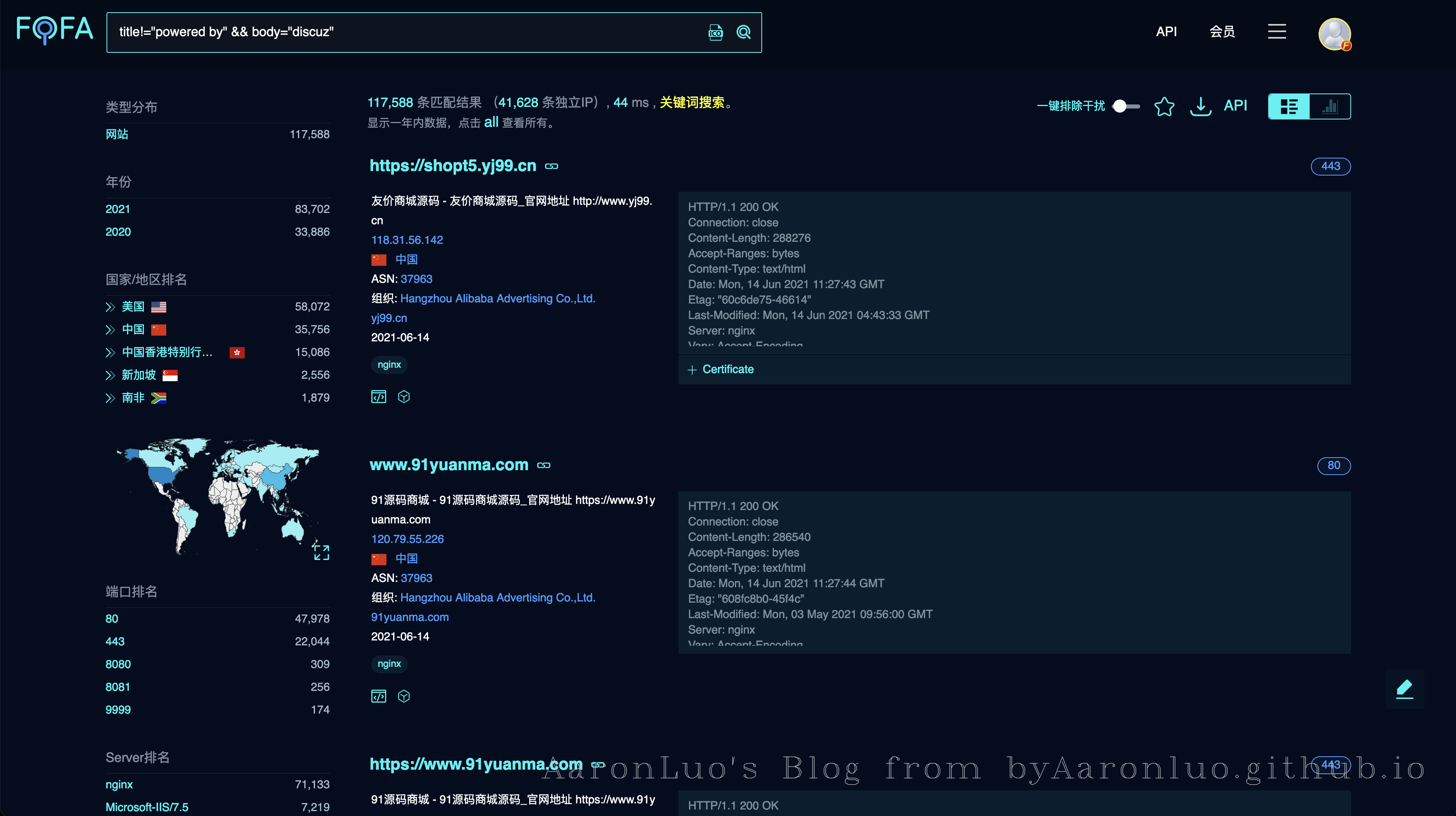The height and width of the screenshot is (816, 1456).
Task: Switch to list view mode
Action: (1289, 106)
